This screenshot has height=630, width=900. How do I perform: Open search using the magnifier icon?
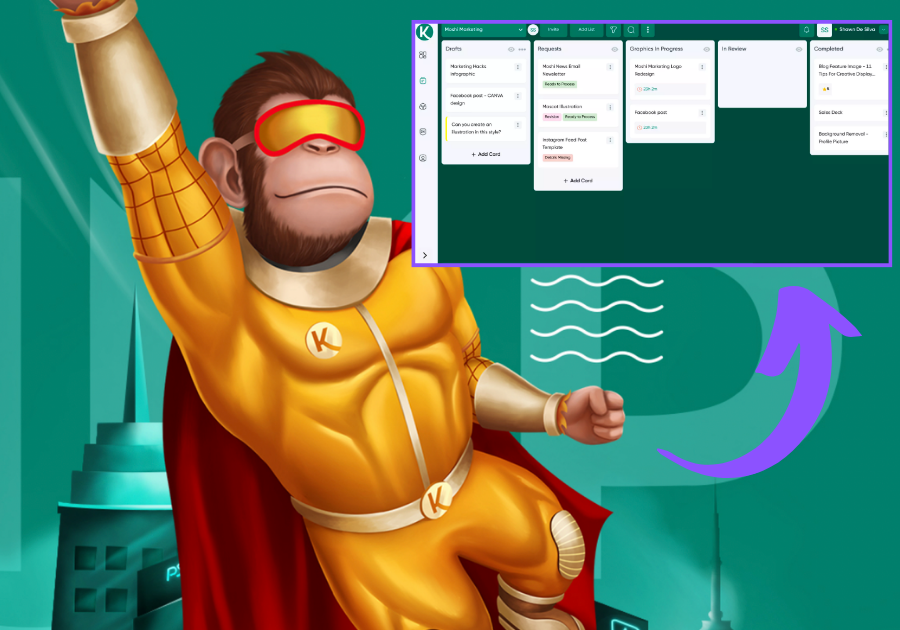click(x=631, y=30)
